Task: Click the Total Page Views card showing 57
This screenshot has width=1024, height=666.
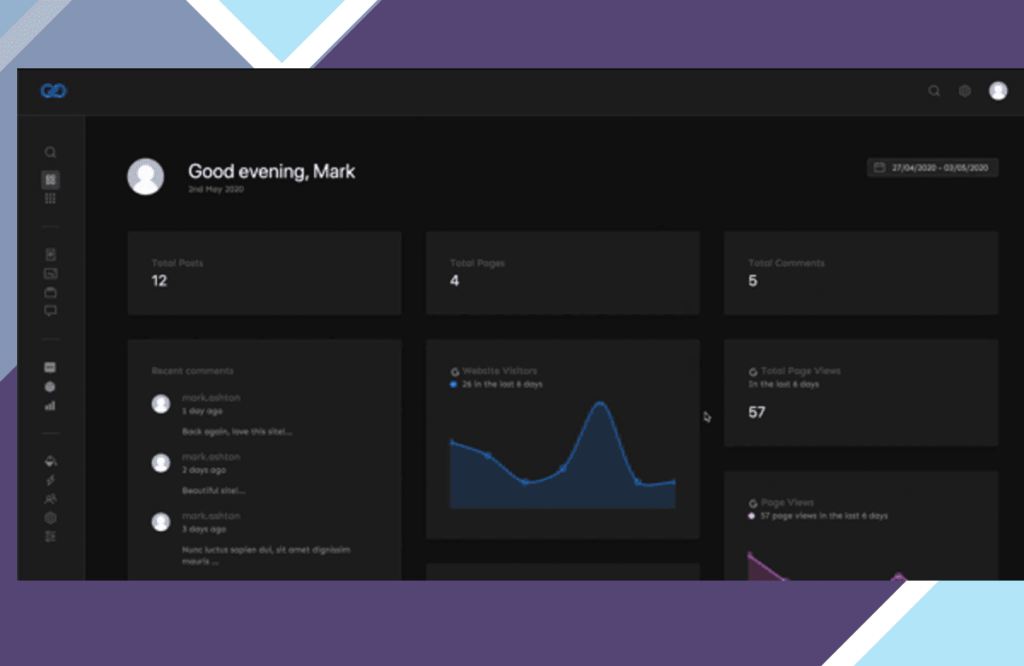Action: tap(861, 392)
